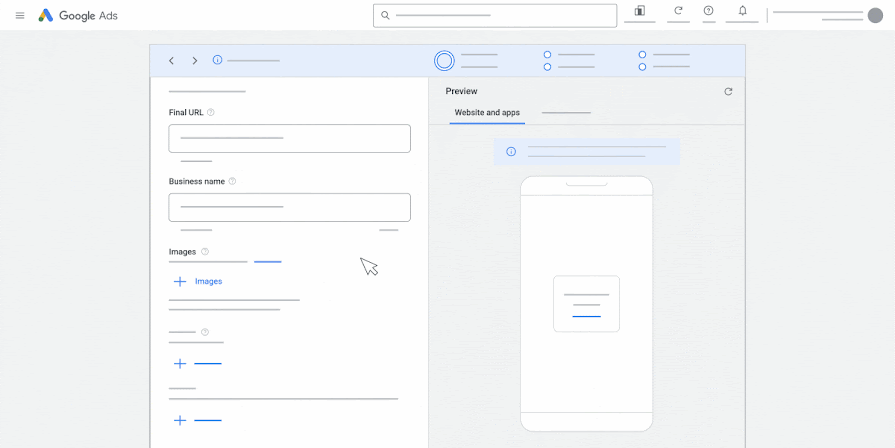895x448 pixels.
Task: Open help tooltip next to Business name
Action: click(x=232, y=181)
